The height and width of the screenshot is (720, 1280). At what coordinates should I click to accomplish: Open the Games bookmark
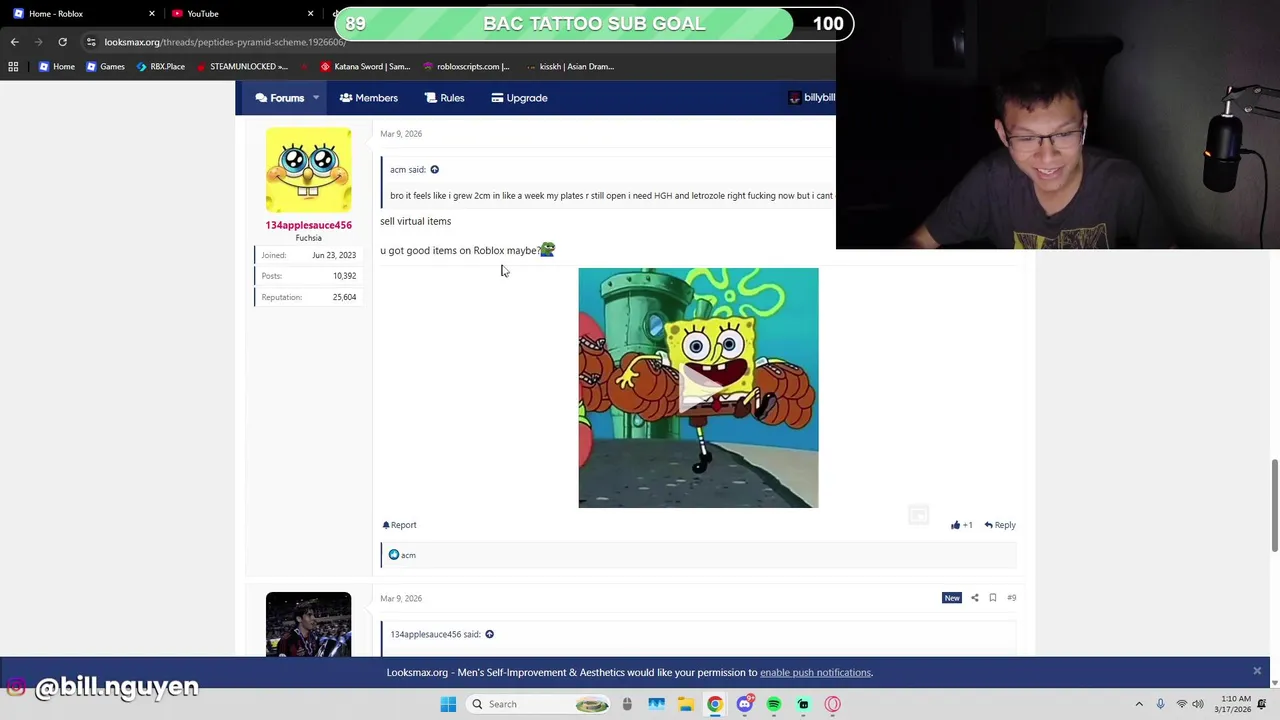105,67
